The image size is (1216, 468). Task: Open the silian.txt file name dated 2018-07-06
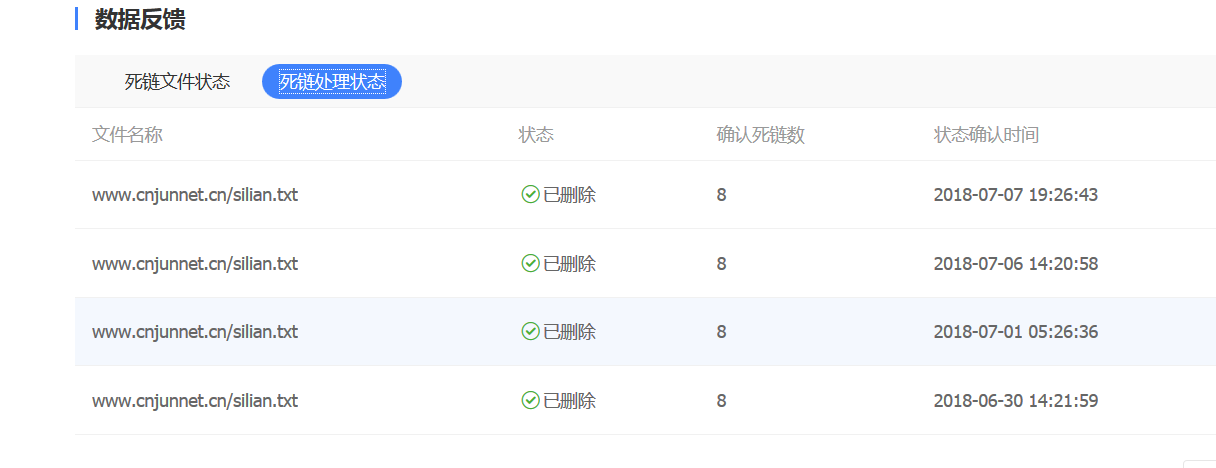tap(195, 264)
